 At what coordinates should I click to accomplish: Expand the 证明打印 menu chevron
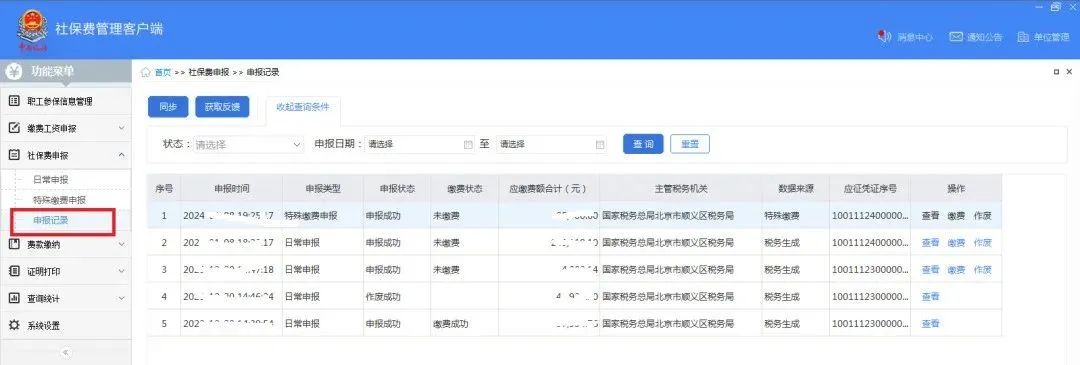(121, 271)
